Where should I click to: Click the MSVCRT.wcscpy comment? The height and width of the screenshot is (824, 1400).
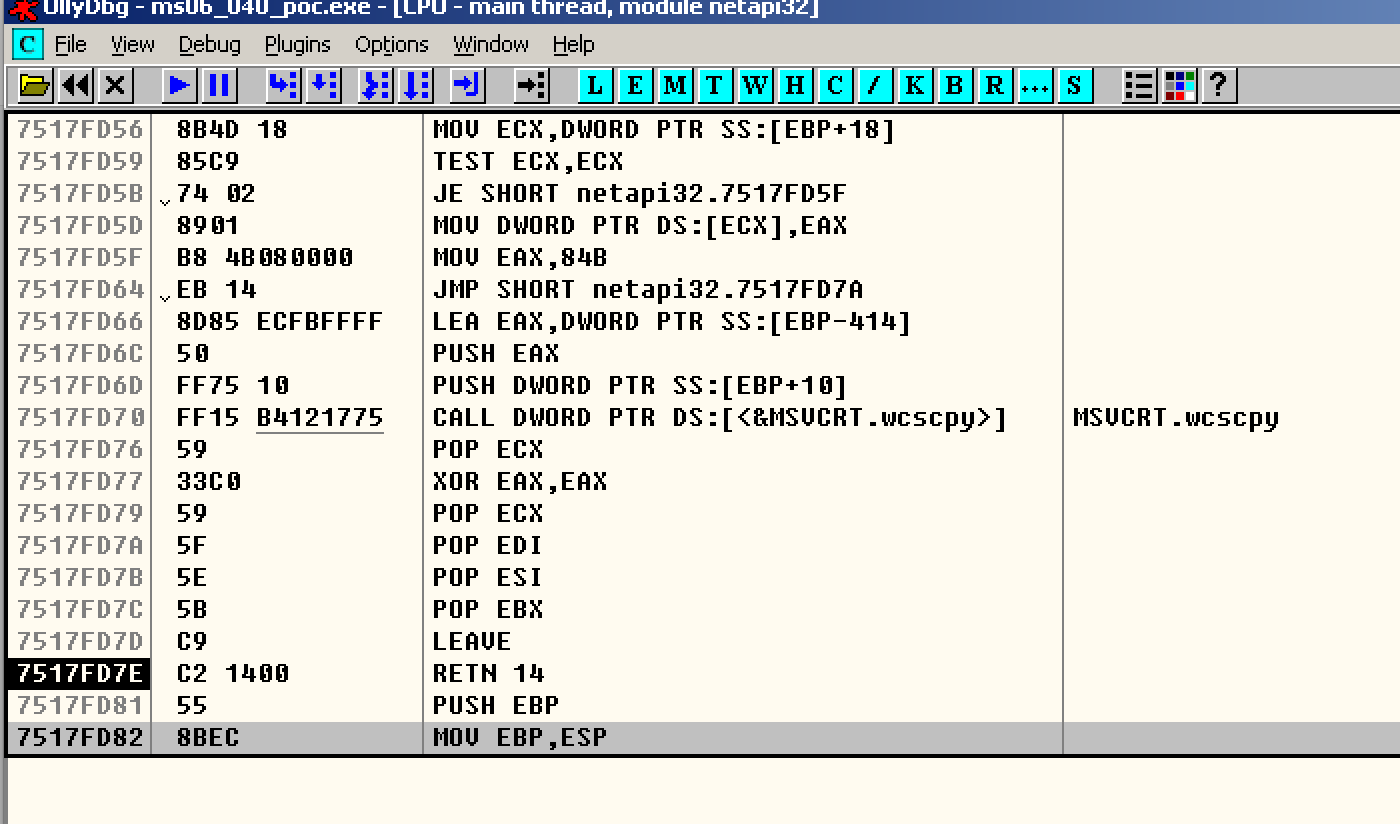1175,417
